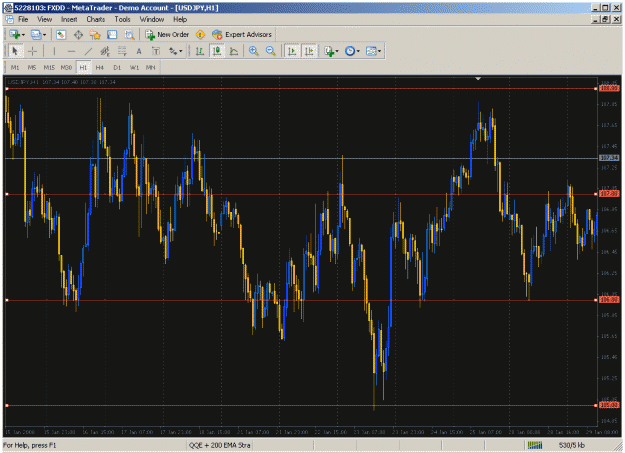The height and width of the screenshot is (453, 625).
Task: Select the equidistant channel tool
Action: coord(105,51)
